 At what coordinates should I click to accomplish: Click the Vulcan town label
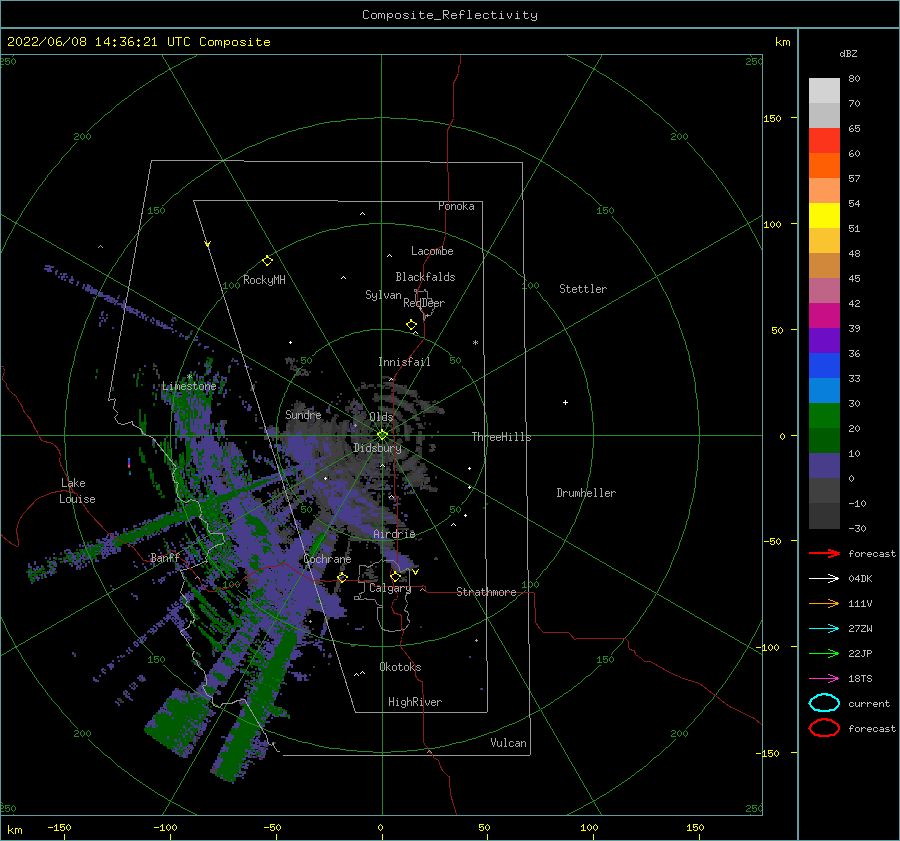(x=509, y=743)
